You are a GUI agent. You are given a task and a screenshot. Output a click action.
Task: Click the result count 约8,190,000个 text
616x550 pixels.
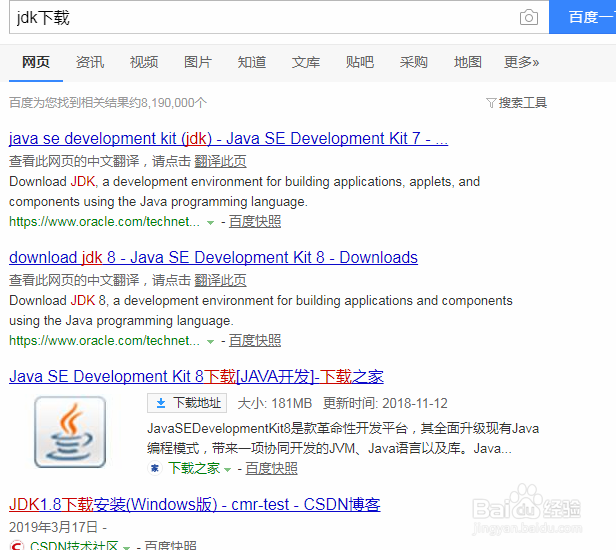click(x=169, y=103)
